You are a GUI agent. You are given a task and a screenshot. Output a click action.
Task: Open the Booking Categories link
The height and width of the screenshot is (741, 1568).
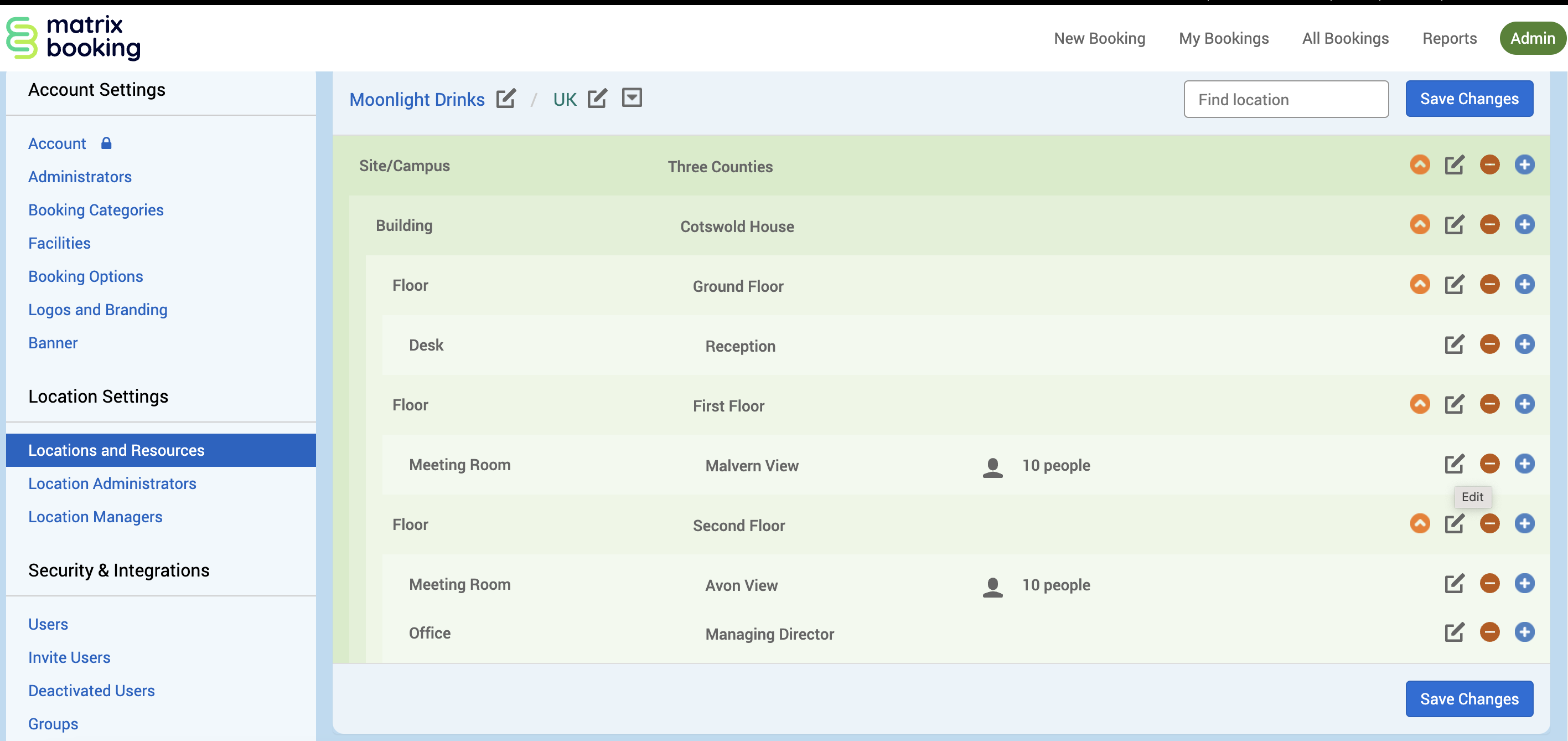tap(96, 210)
